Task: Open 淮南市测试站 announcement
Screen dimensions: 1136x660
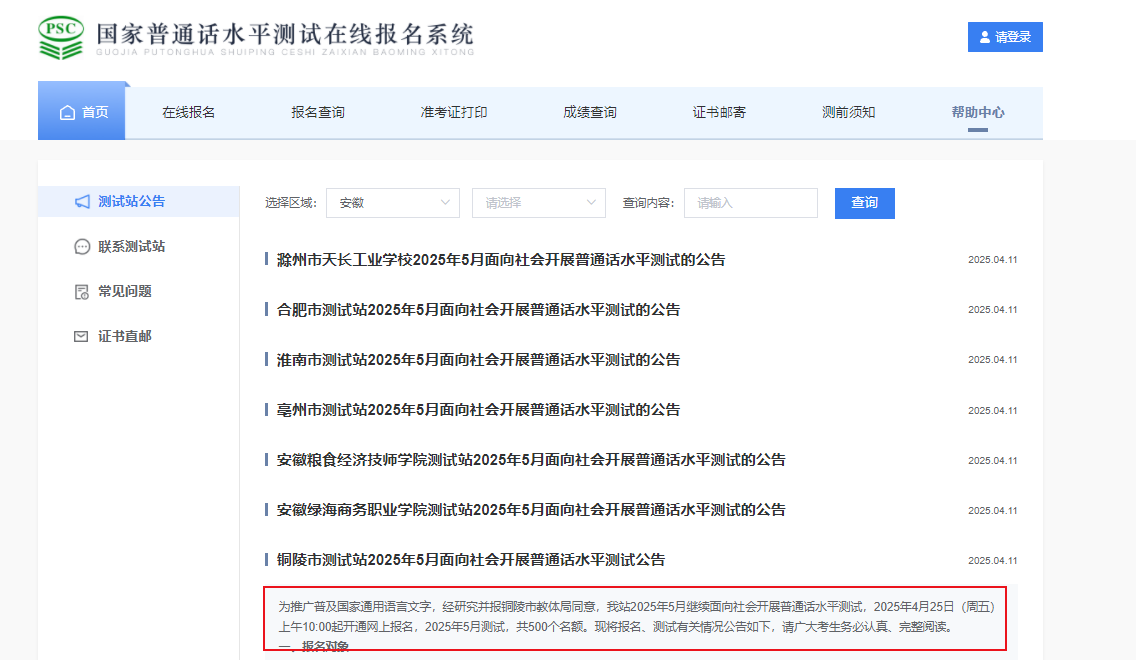Action: click(478, 360)
